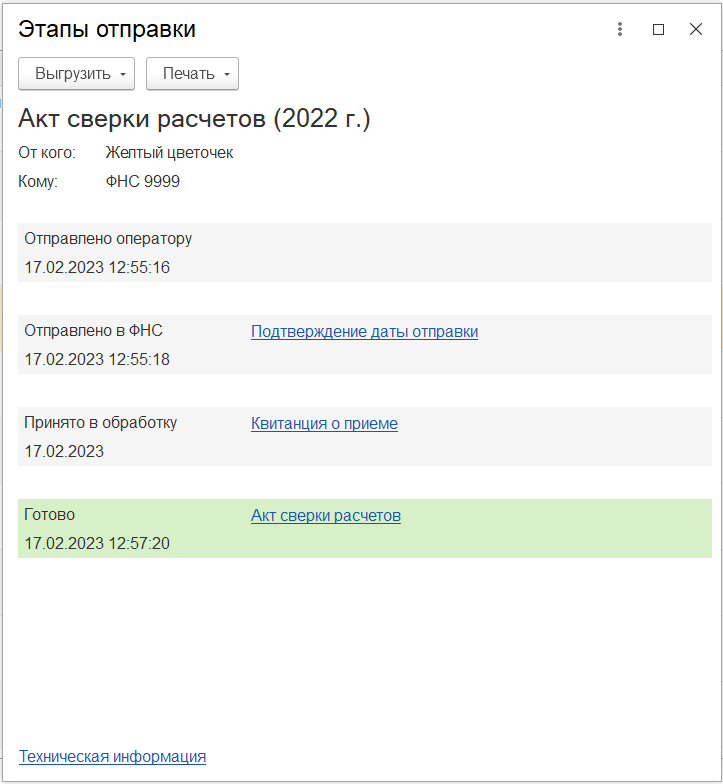Close the Этапы отправки dialog

click(696, 30)
